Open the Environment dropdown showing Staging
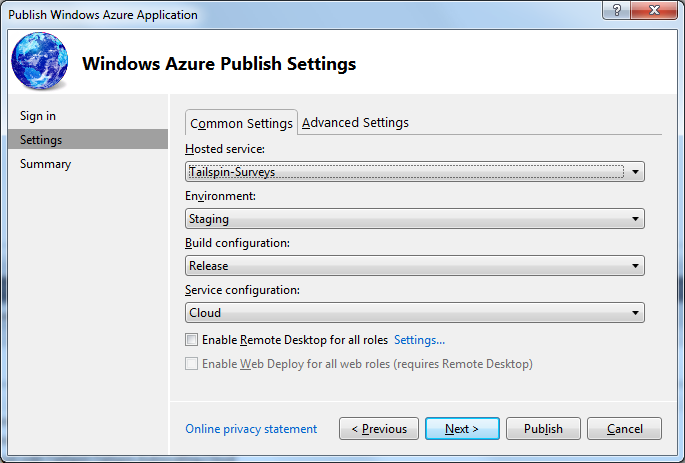The image size is (685, 463). (415, 219)
